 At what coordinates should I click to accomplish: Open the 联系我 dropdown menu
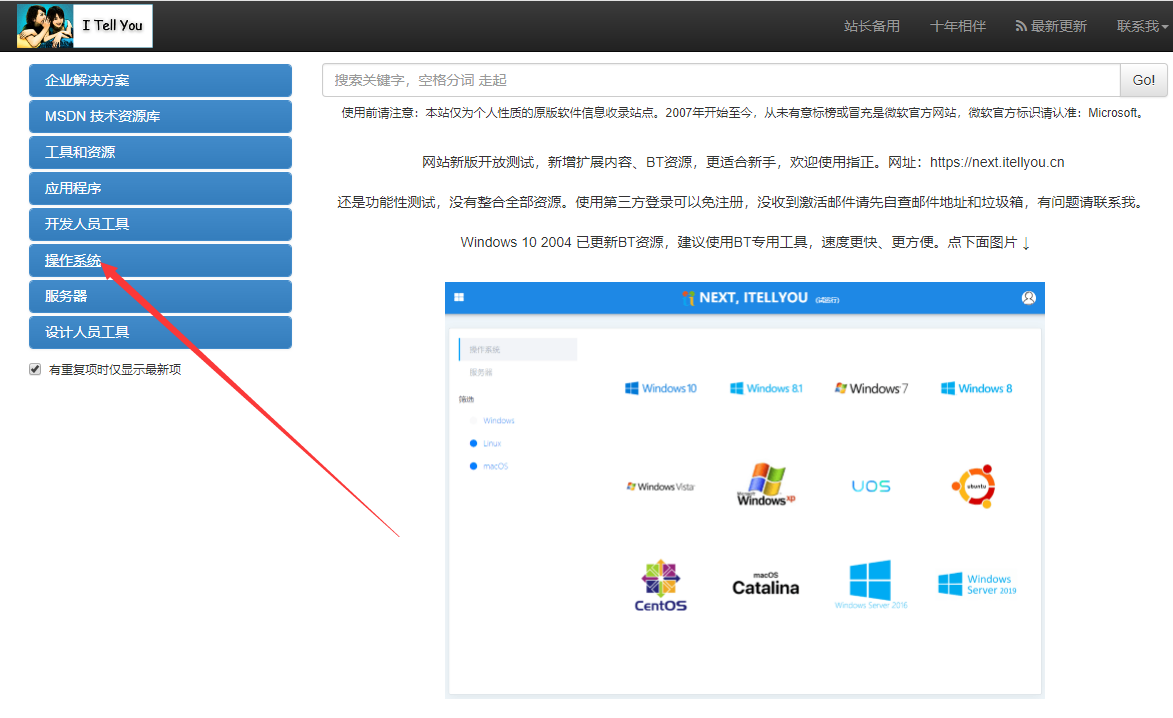click(x=1139, y=26)
